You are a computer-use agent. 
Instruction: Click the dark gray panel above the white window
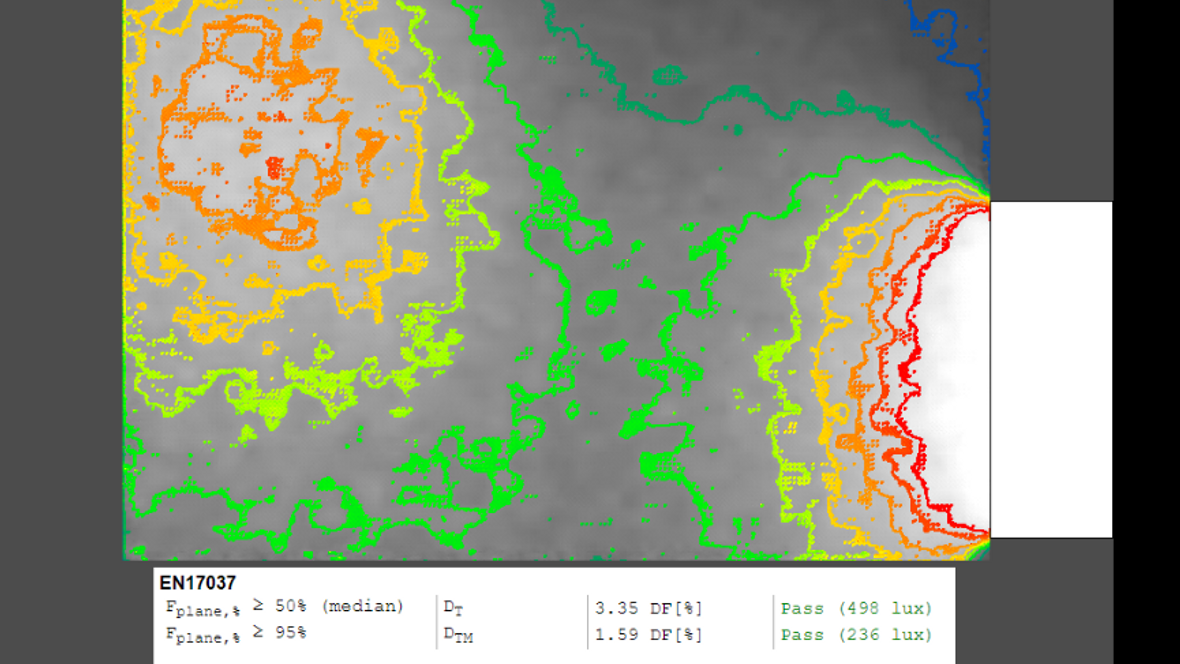point(1050,100)
